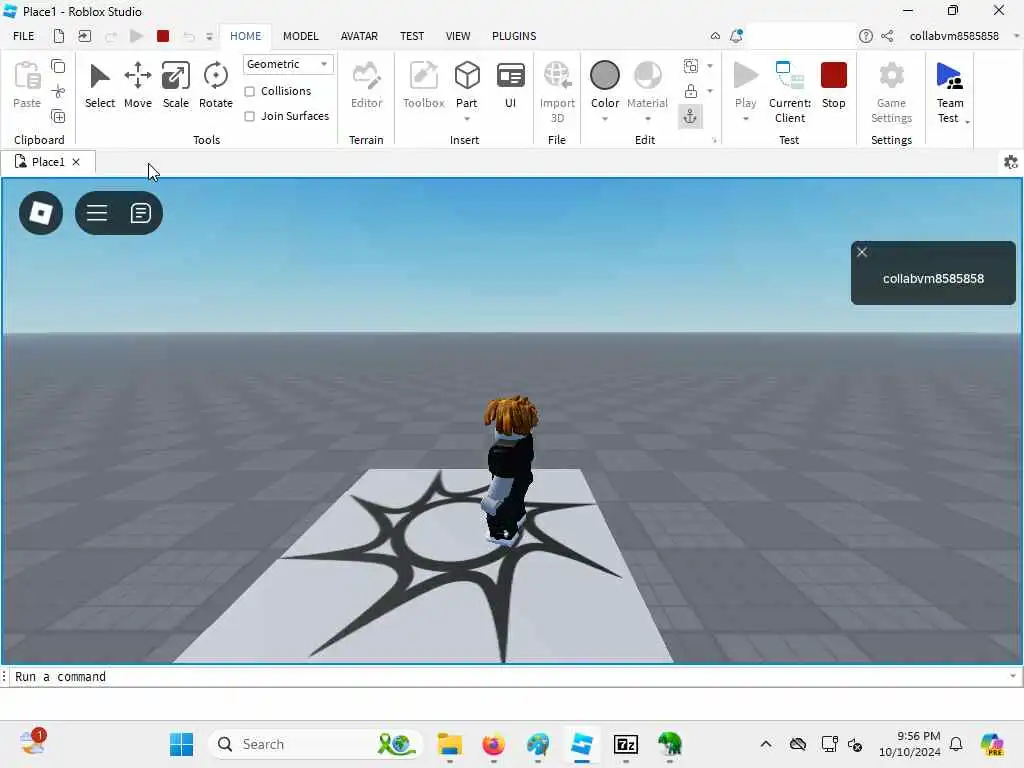Select the Select arrow tool

point(99,85)
